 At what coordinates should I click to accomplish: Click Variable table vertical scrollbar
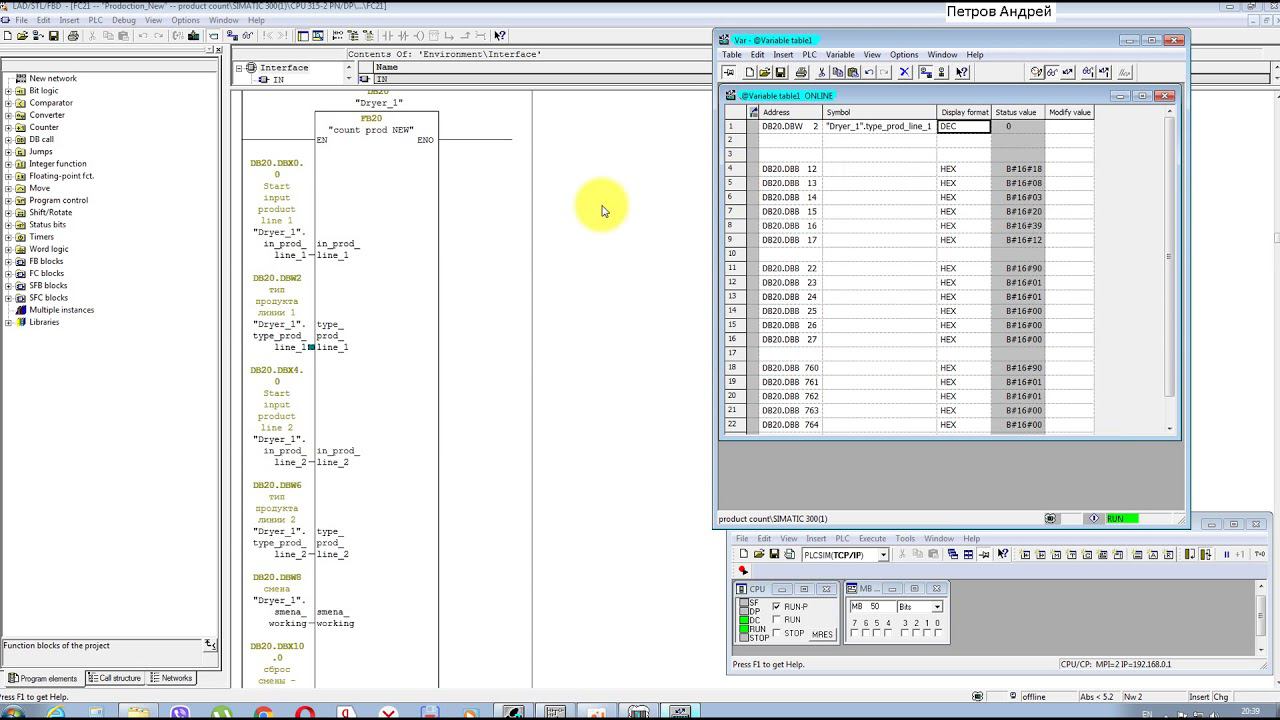[1169, 269]
